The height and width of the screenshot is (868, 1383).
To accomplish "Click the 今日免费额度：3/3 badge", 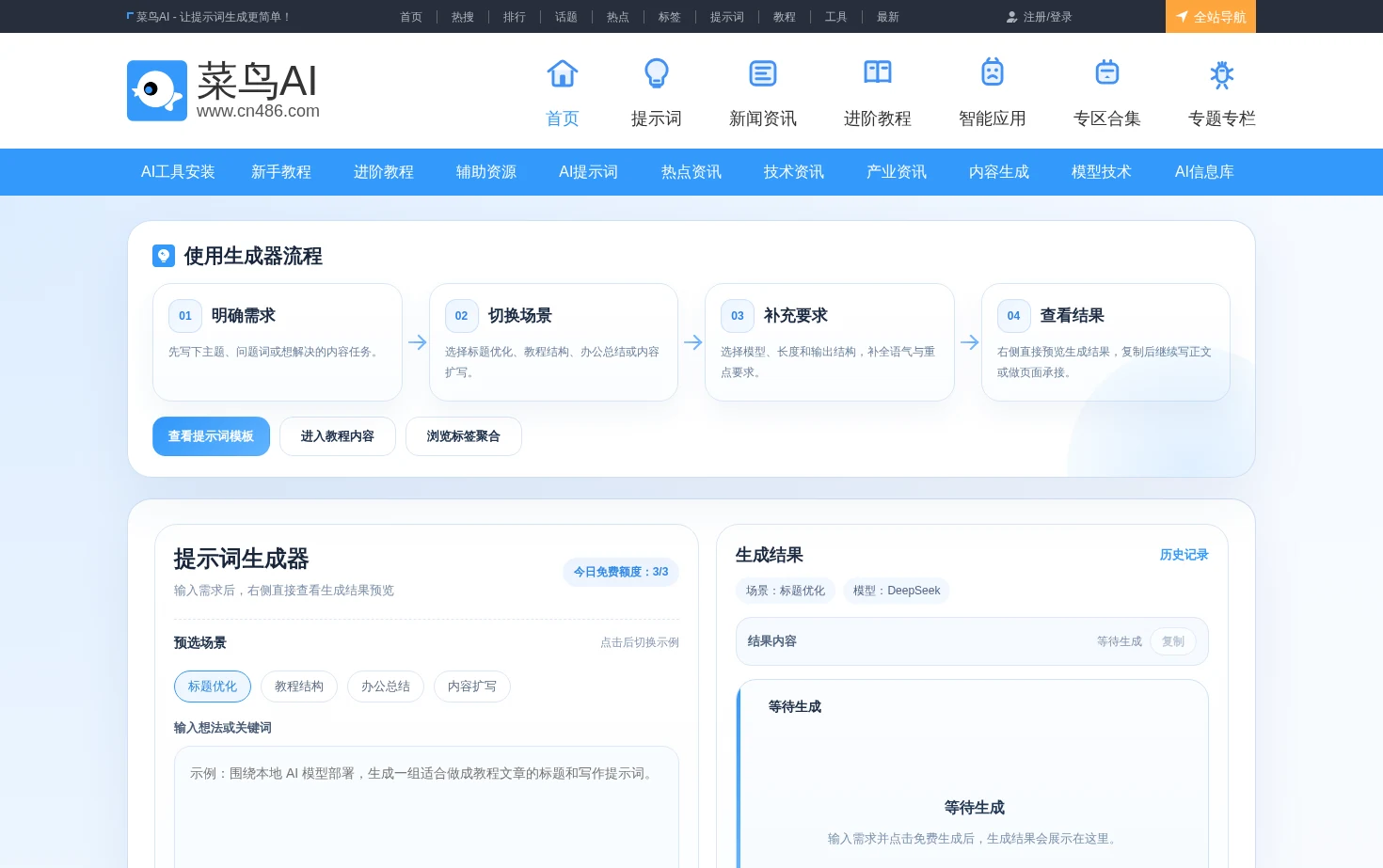I will tap(621, 572).
